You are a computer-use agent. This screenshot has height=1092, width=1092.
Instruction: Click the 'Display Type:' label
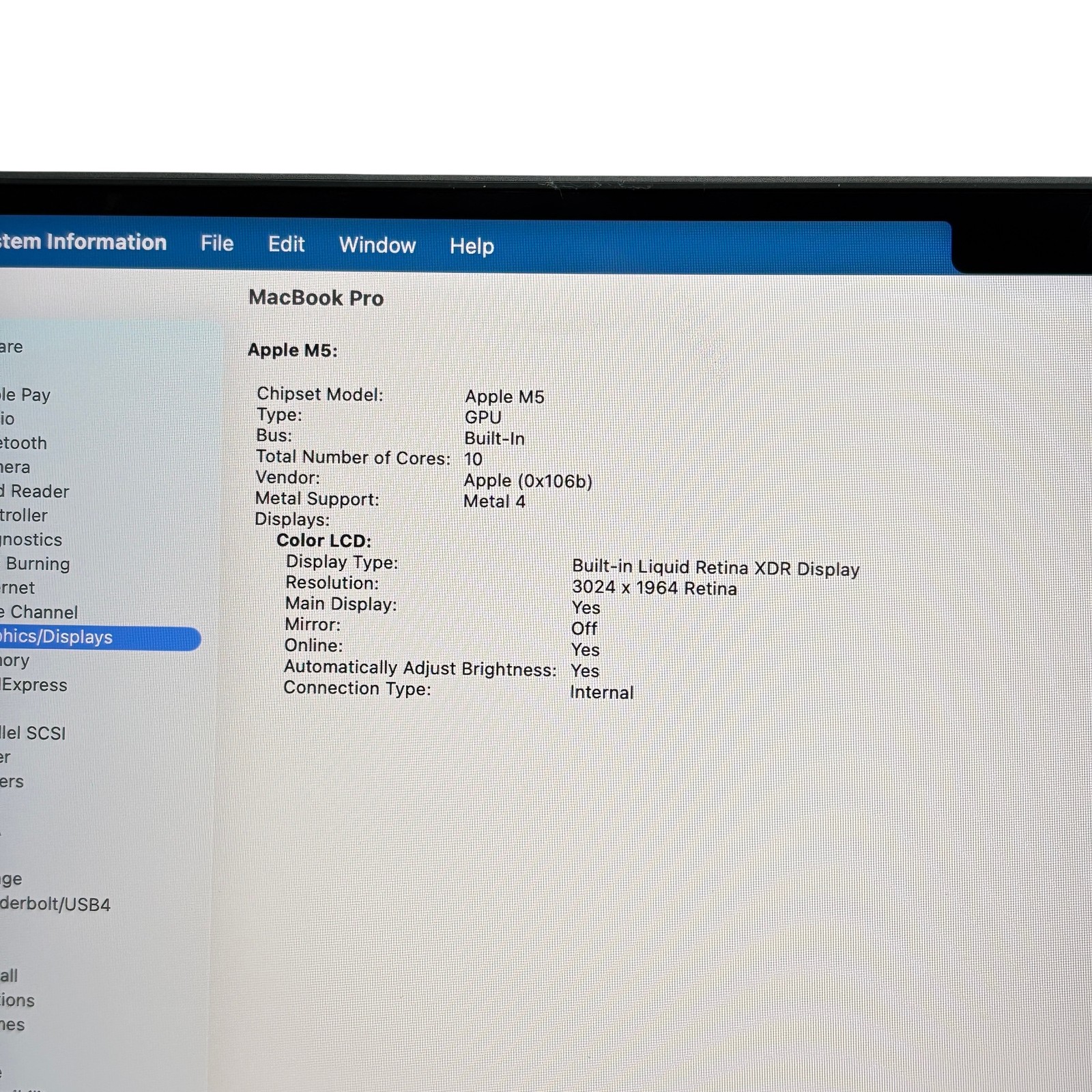[341, 562]
